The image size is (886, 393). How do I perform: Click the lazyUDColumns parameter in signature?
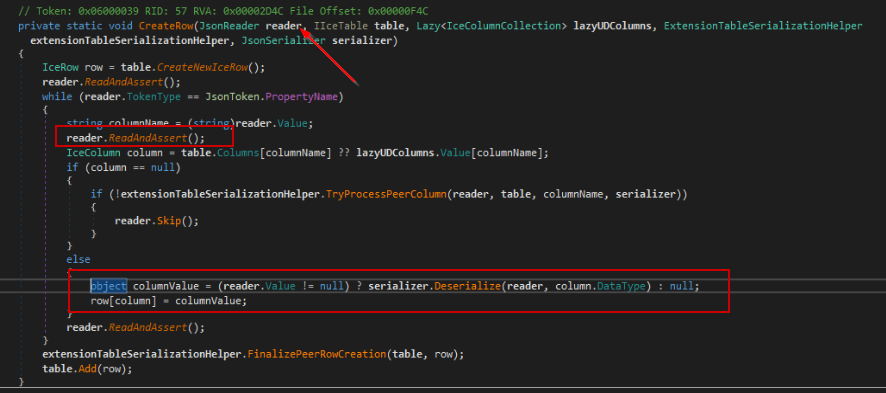(x=612, y=25)
